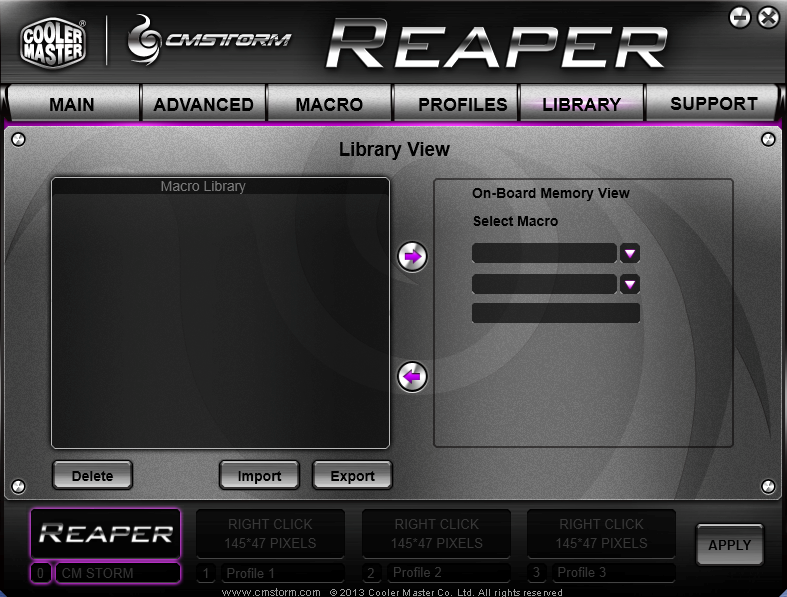This screenshot has width=787, height=597.
Task: Open the first Select Macro dropdown arrow
Action: pyautogui.click(x=630, y=254)
